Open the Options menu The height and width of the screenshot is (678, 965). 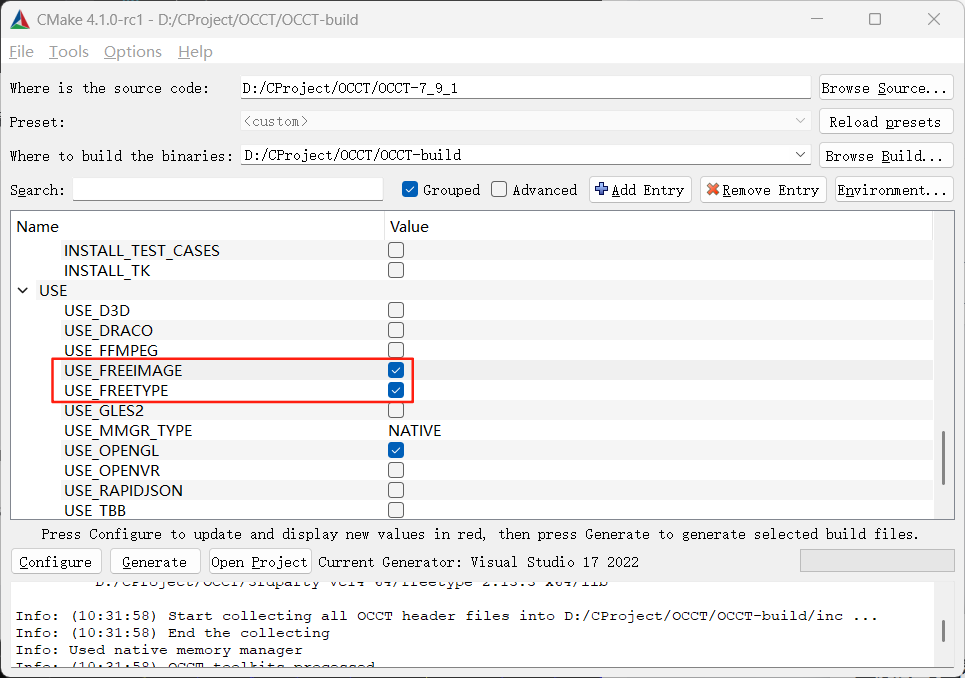(133, 52)
